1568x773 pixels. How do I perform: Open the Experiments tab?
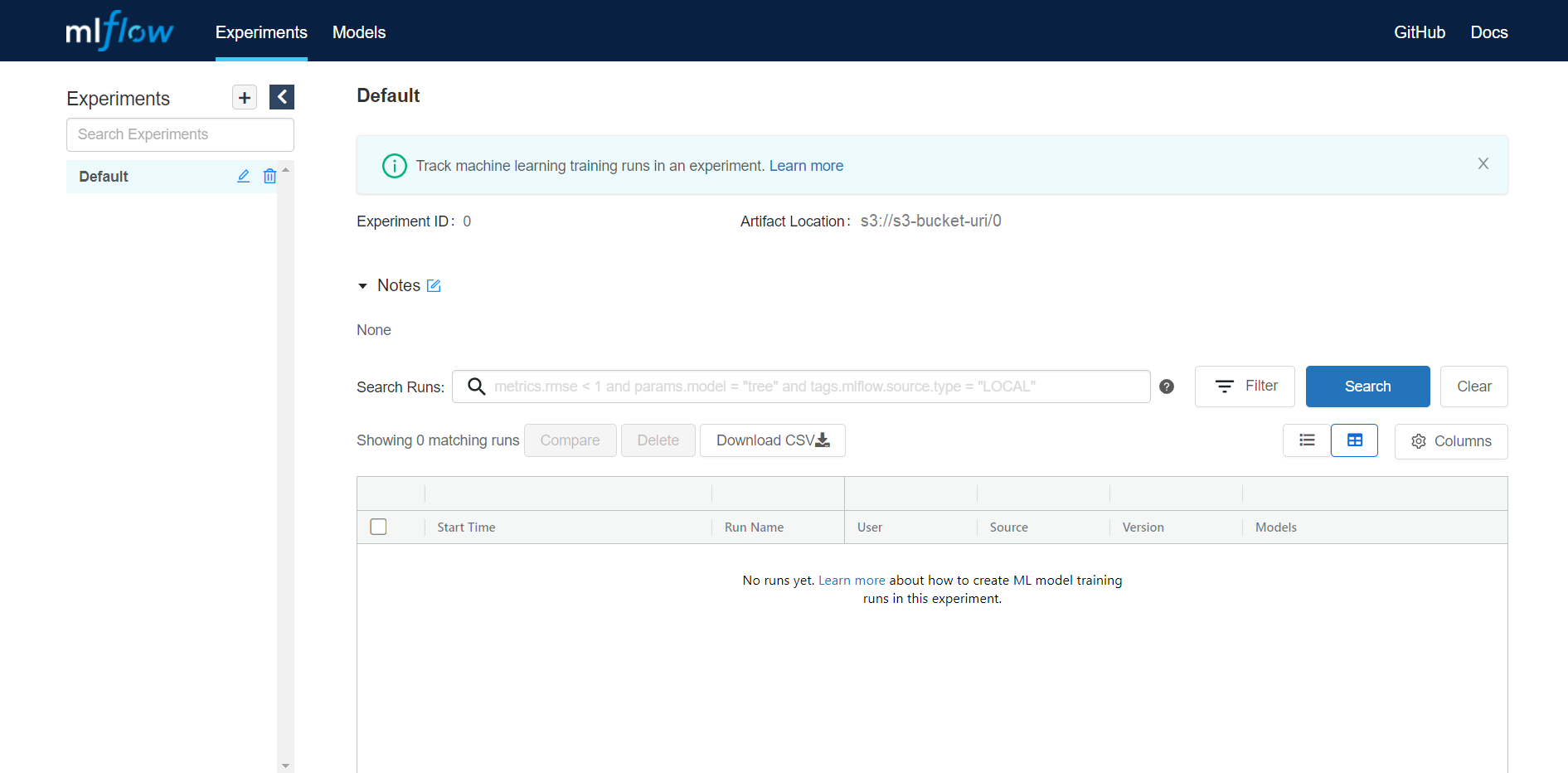pos(261,32)
